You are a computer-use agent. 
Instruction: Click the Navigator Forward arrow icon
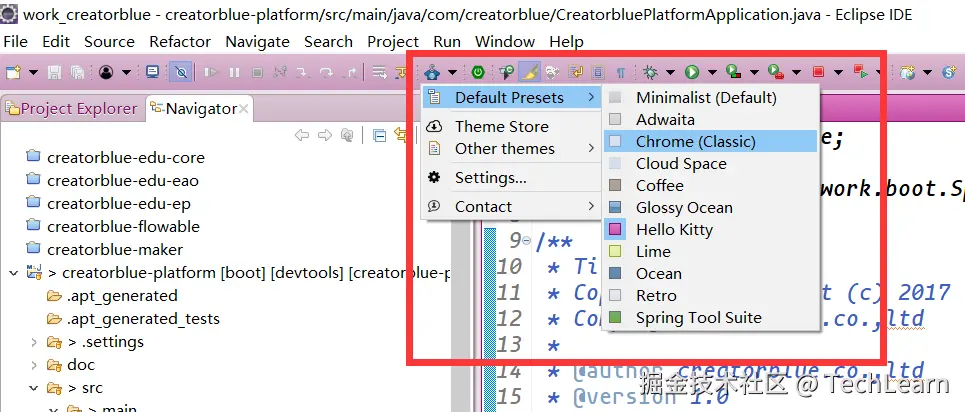coord(324,135)
